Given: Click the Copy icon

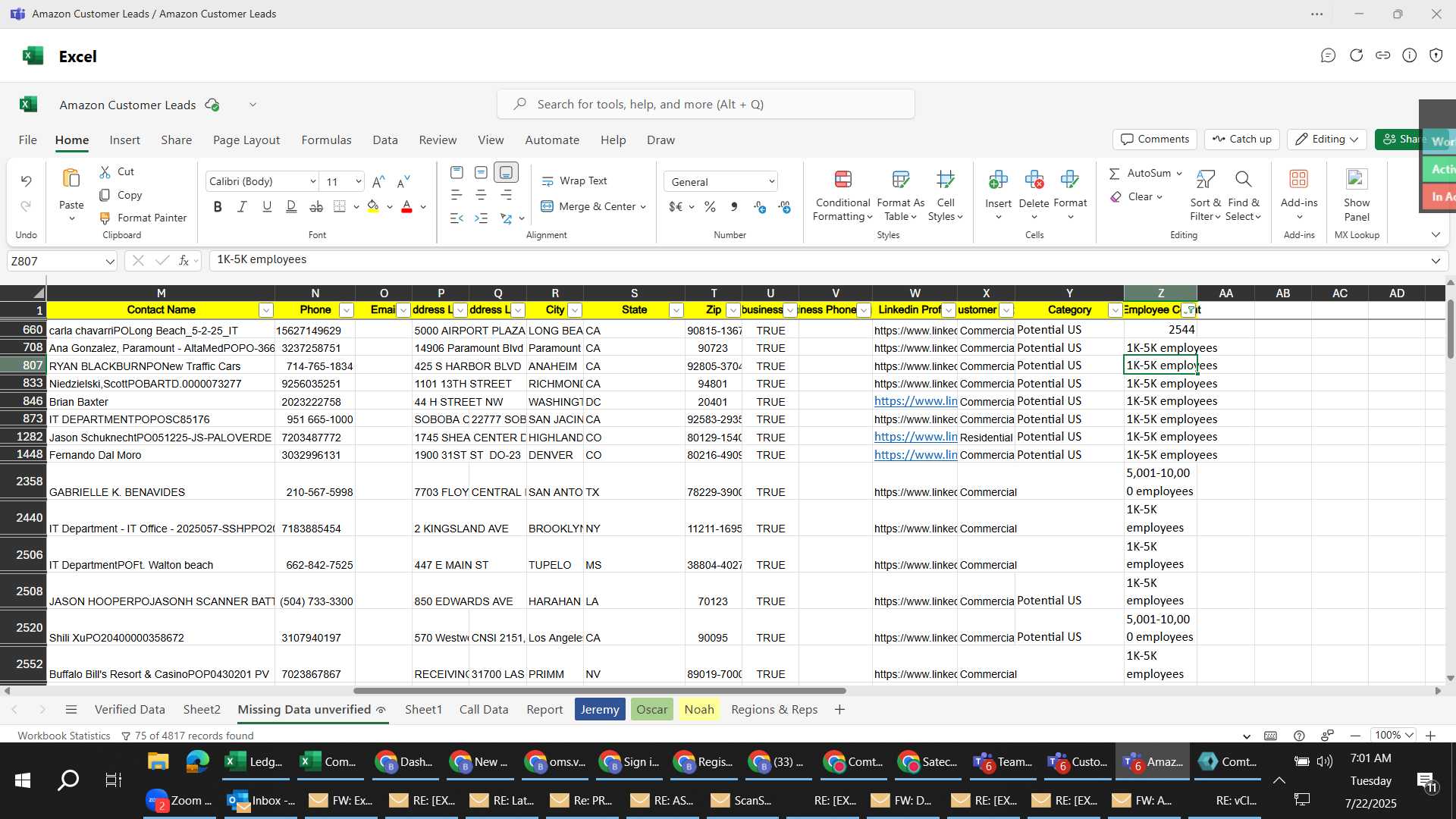Looking at the screenshot, I should tap(105, 195).
